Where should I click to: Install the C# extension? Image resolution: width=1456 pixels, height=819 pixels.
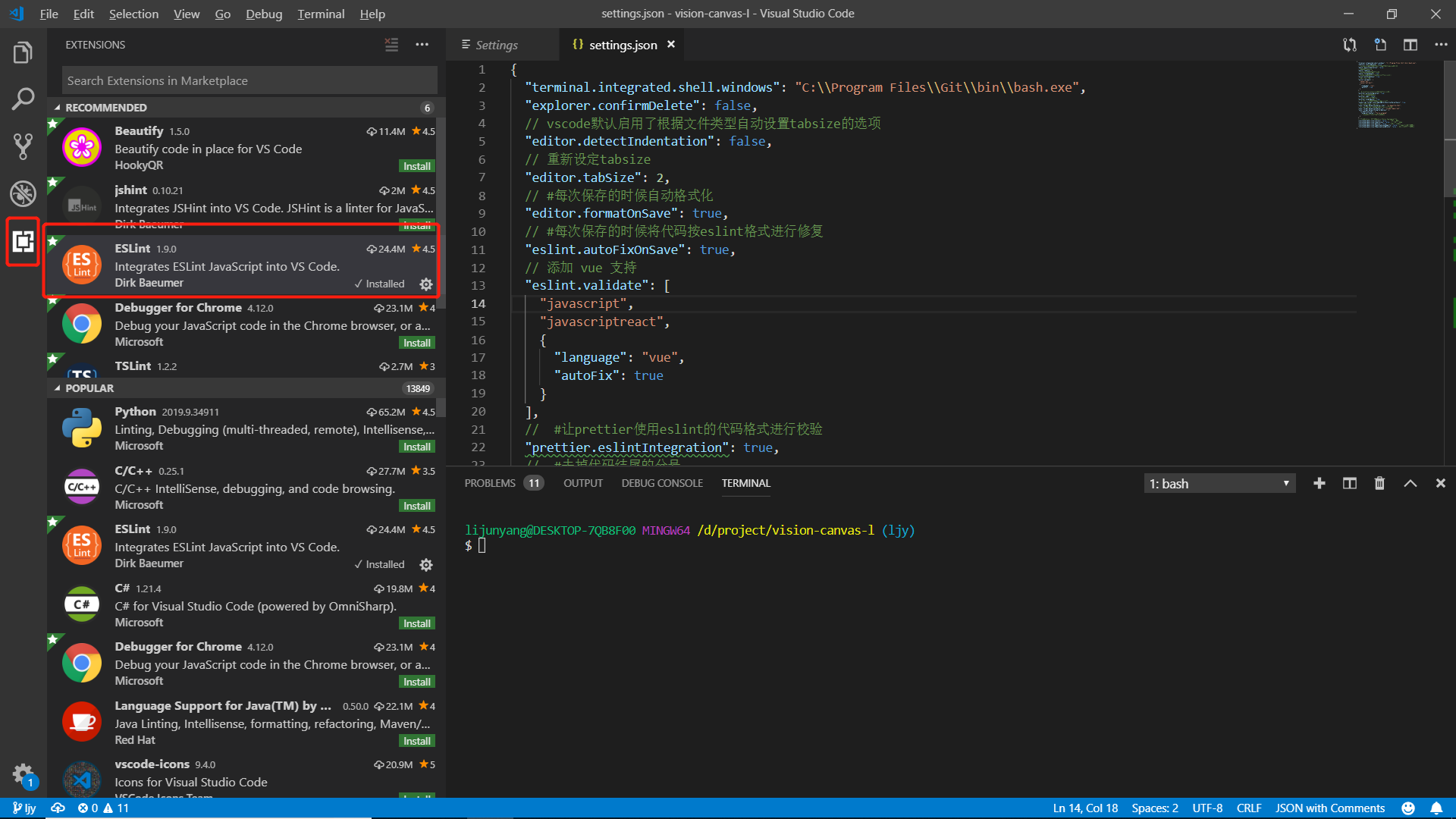(417, 623)
